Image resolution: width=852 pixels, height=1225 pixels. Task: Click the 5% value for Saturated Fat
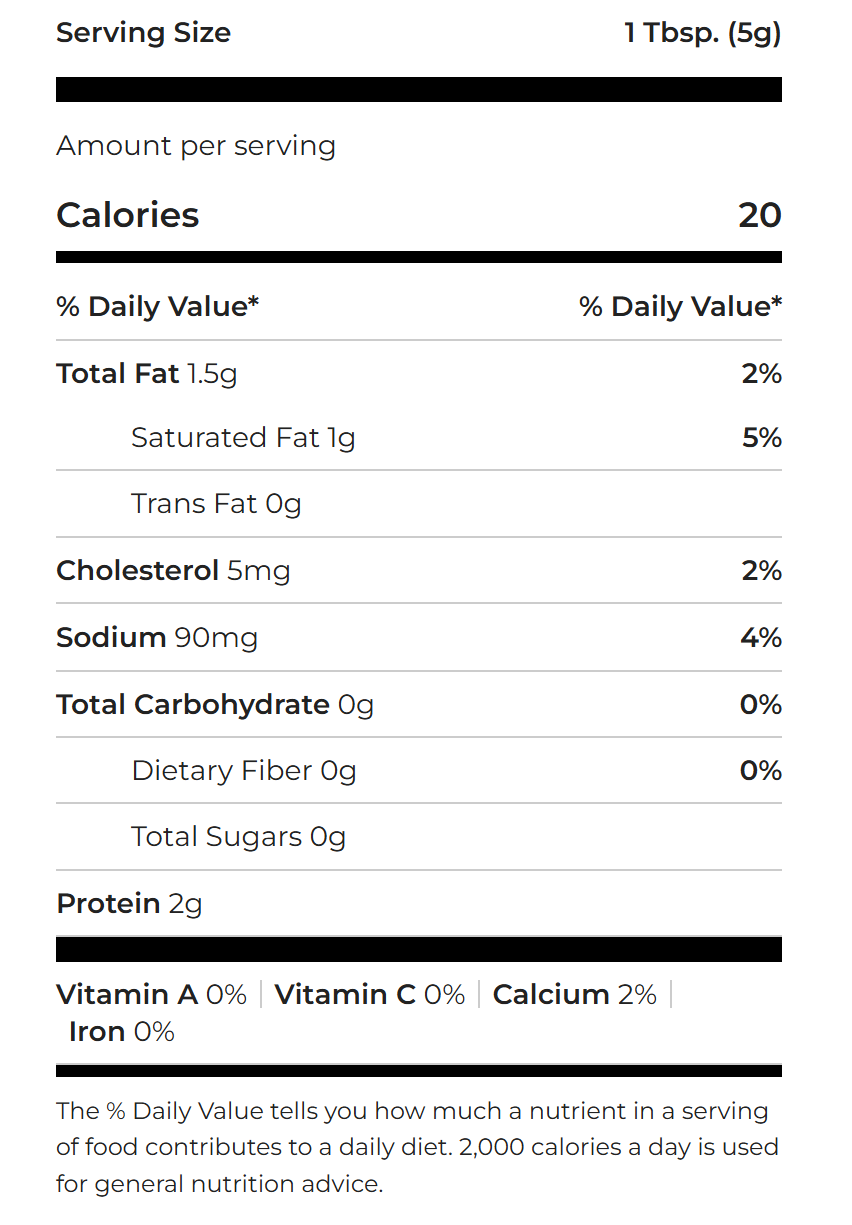click(x=761, y=438)
